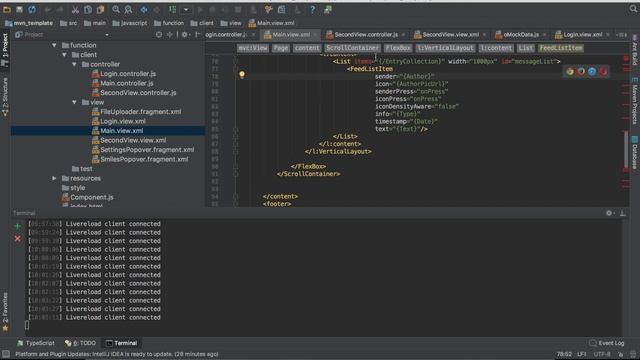Click the Build project toolbar icon
This screenshot has height=360, width=640.
click(x=173, y=9)
